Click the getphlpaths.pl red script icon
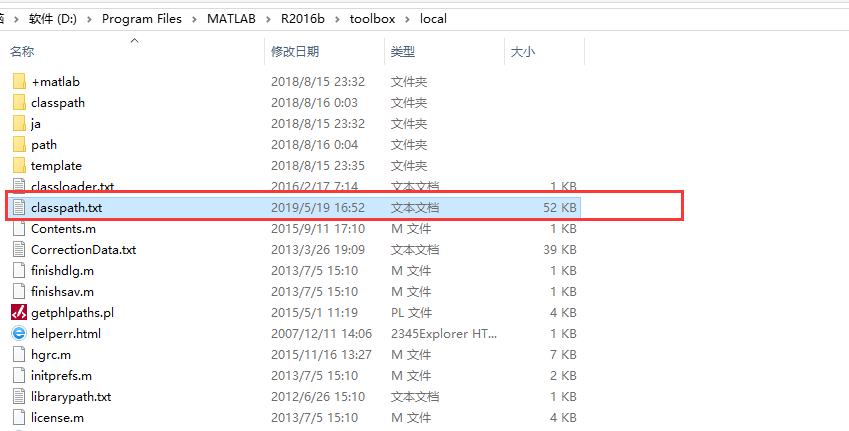 (19, 312)
